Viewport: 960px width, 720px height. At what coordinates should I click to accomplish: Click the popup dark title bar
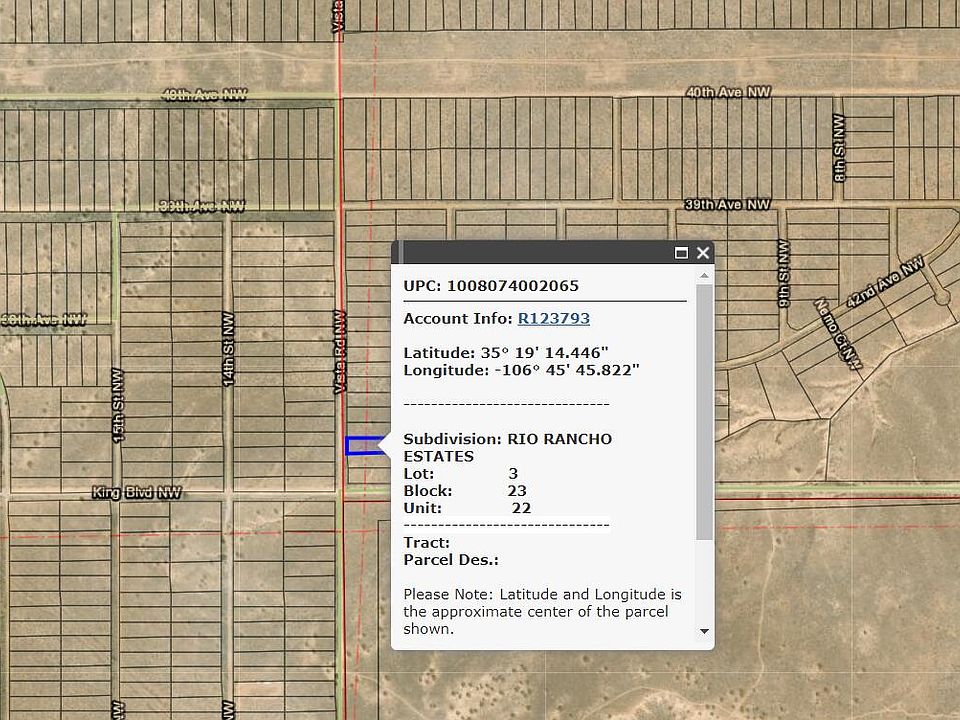point(530,253)
